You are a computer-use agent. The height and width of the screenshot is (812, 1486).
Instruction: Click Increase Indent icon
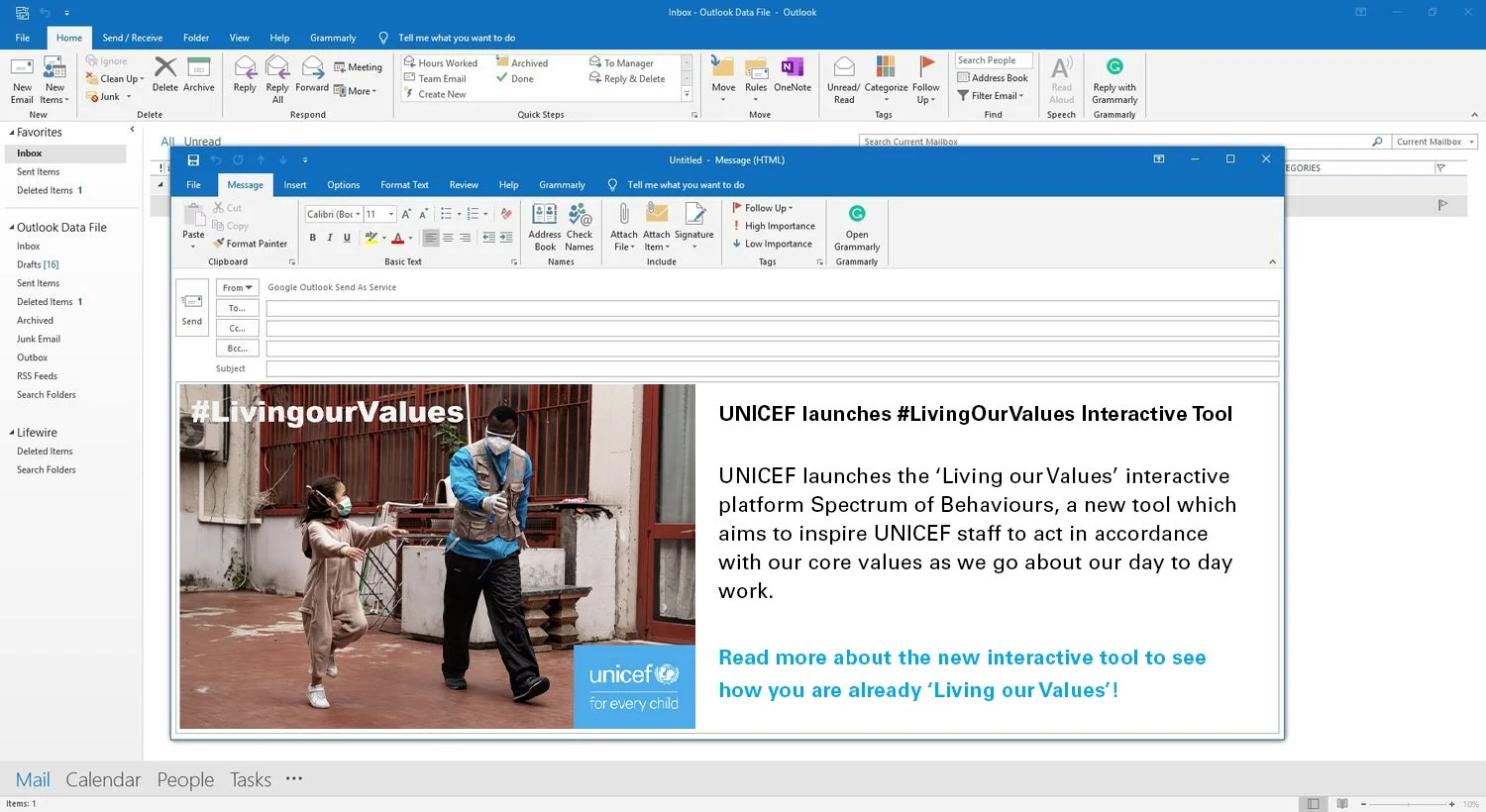click(x=506, y=238)
